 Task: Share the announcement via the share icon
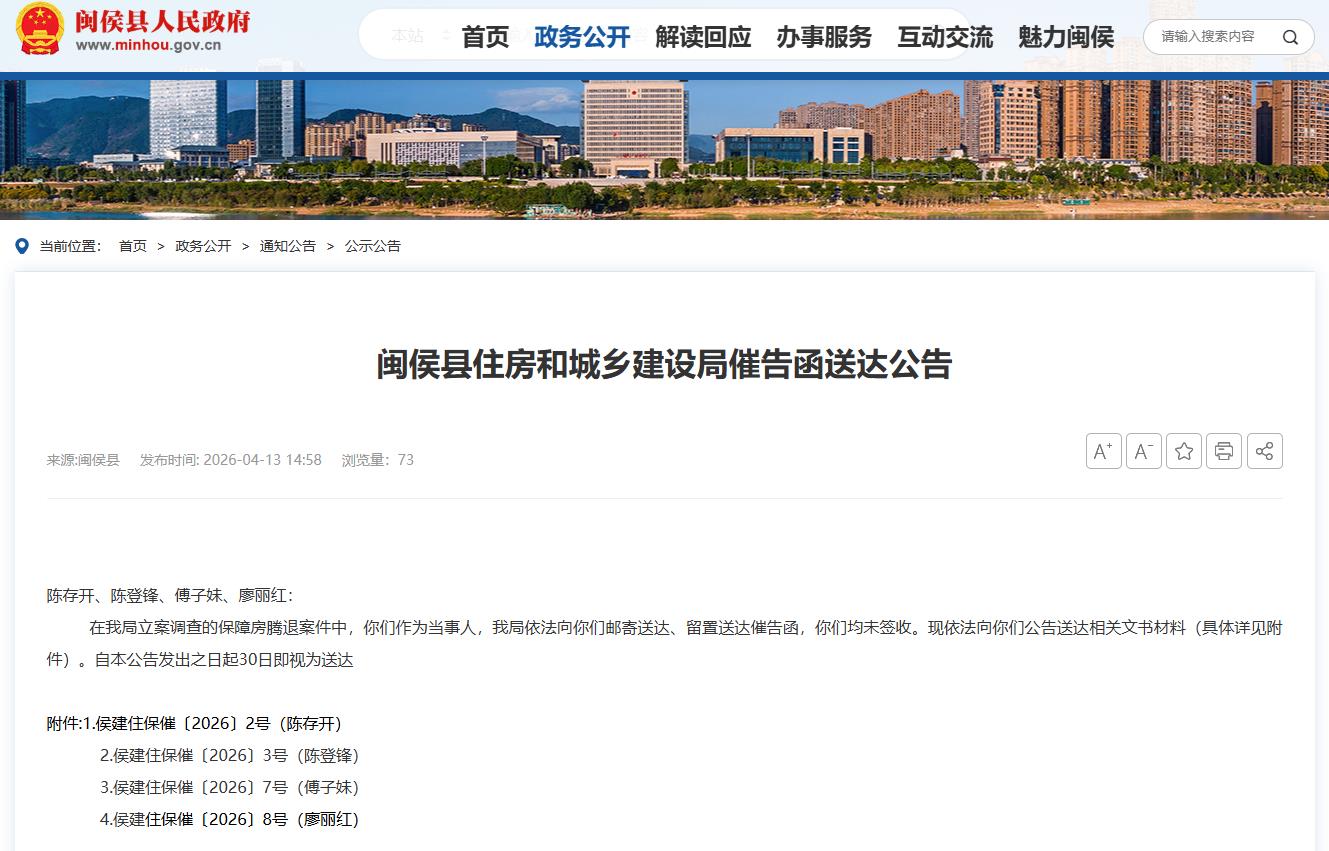tap(1264, 451)
